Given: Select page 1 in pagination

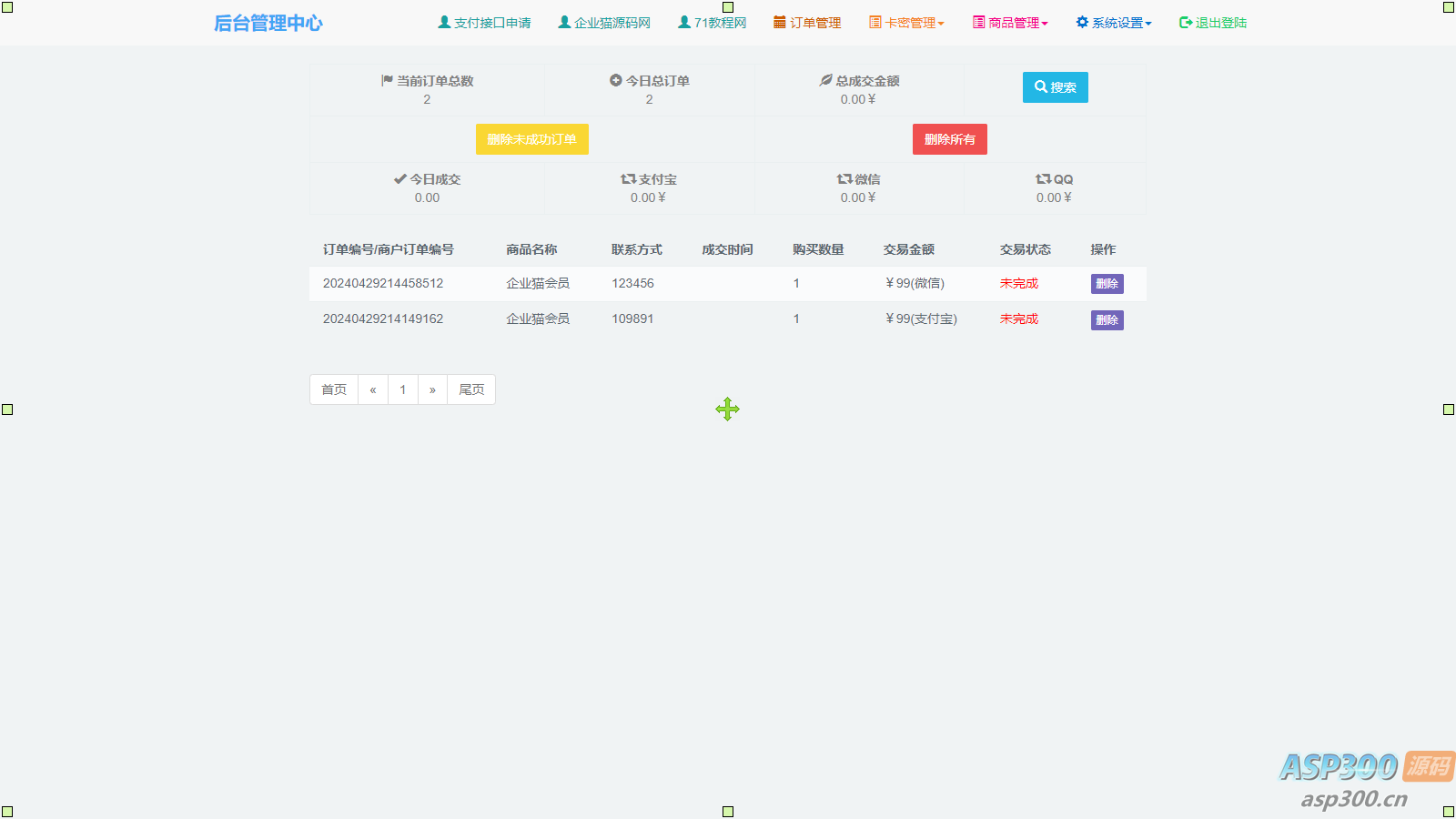Looking at the screenshot, I should coord(403,389).
